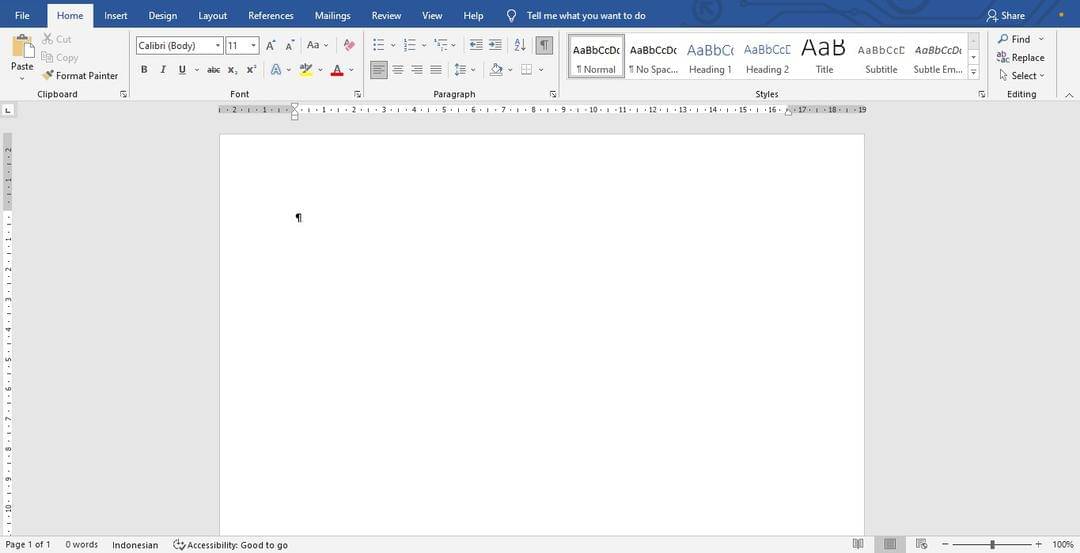Switch to Web Layout view
Image resolution: width=1080 pixels, height=553 pixels.
click(x=922, y=544)
